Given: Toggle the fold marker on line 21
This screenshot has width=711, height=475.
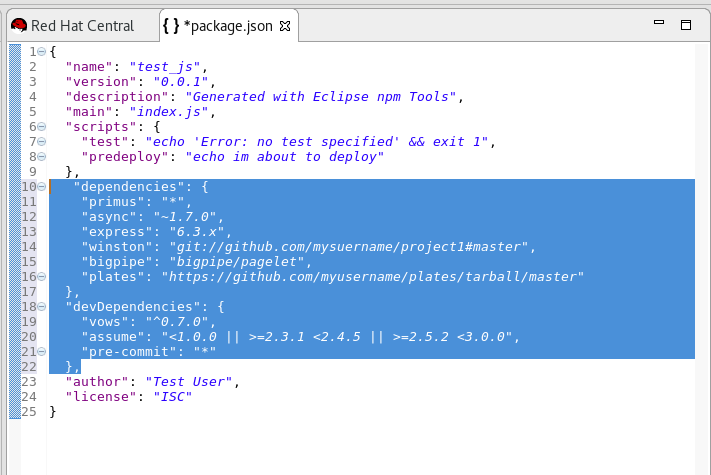Looking at the screenshot, I should tap(42, 351).
